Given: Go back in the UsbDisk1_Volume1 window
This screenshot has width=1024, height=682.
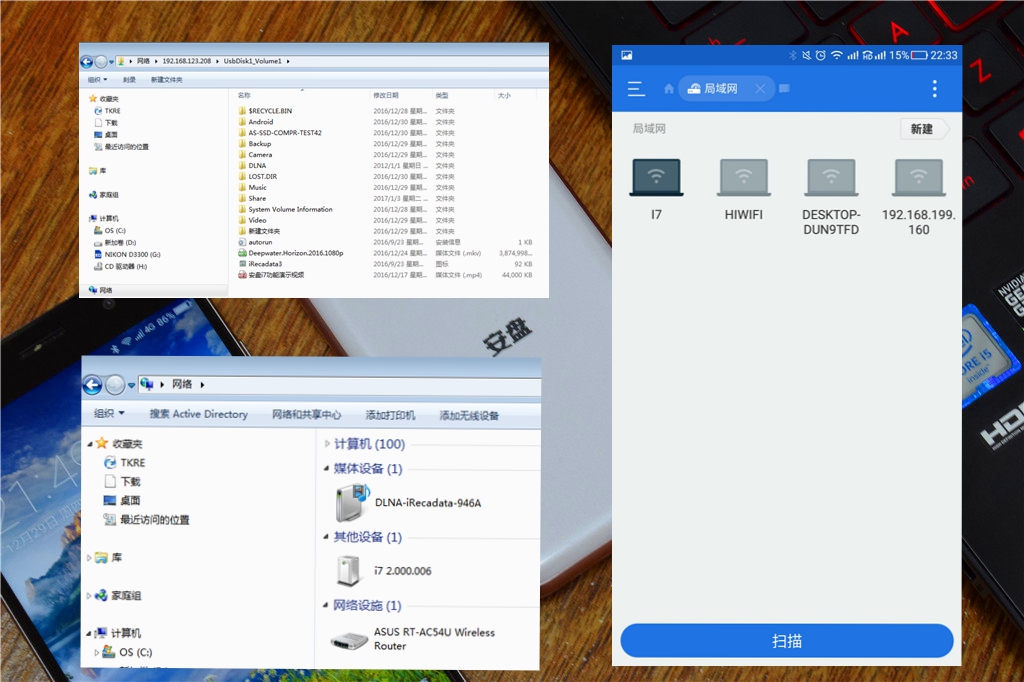Looking at the screenshot, I should tap(86, 61).
